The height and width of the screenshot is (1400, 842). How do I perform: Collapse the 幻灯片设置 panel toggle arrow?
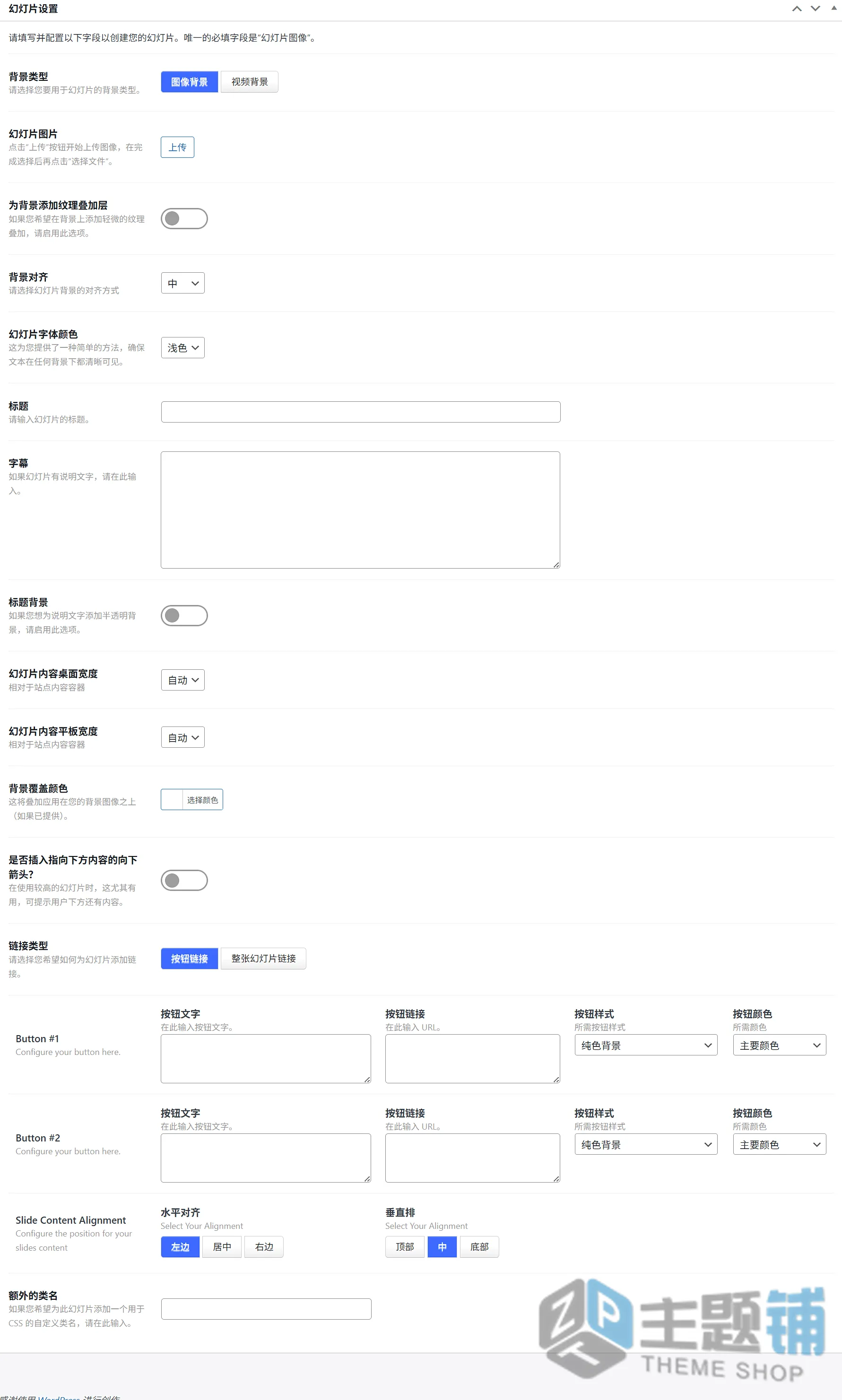(x=834, y=9)
